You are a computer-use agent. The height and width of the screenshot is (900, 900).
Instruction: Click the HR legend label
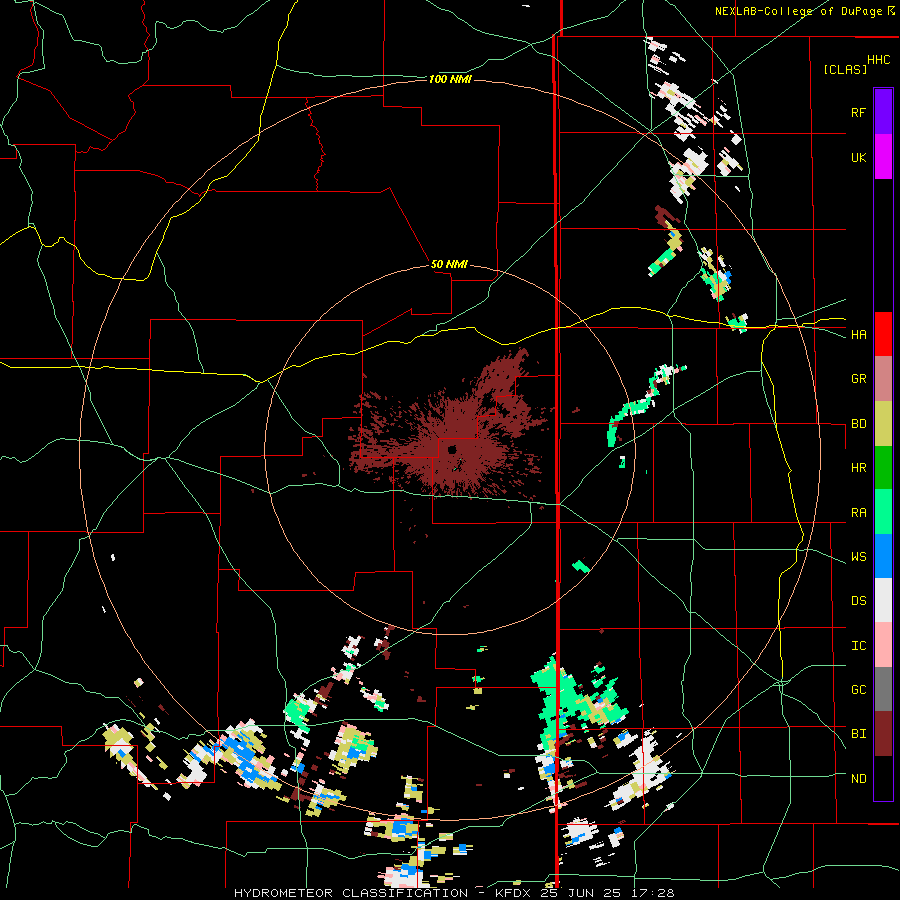(858, 468)
